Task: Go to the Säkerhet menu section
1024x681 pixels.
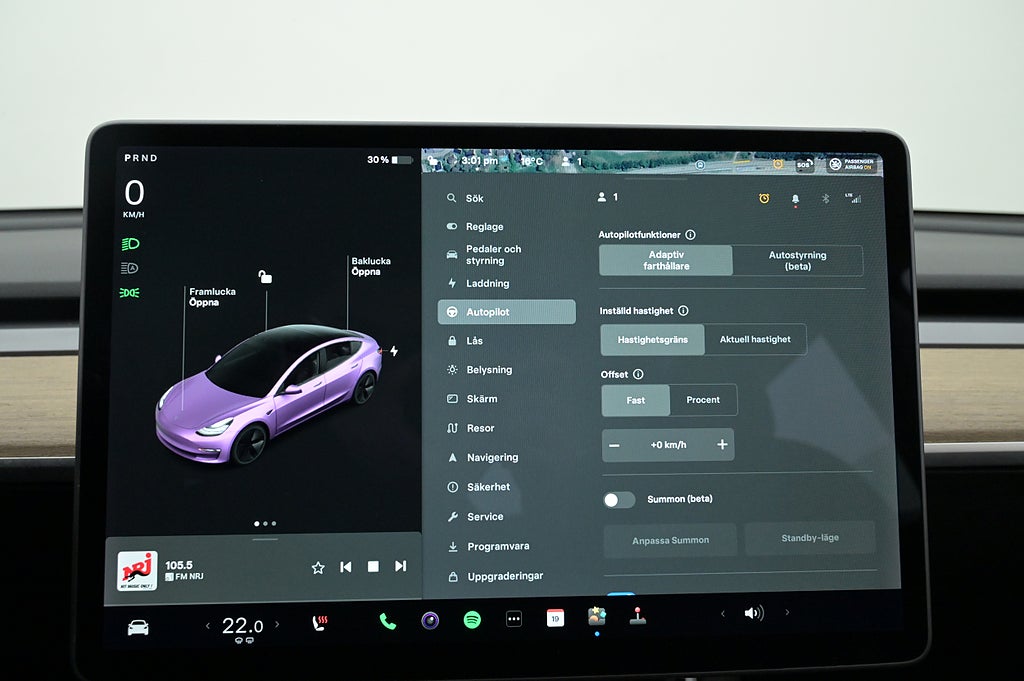Action: tap(488, 487)
